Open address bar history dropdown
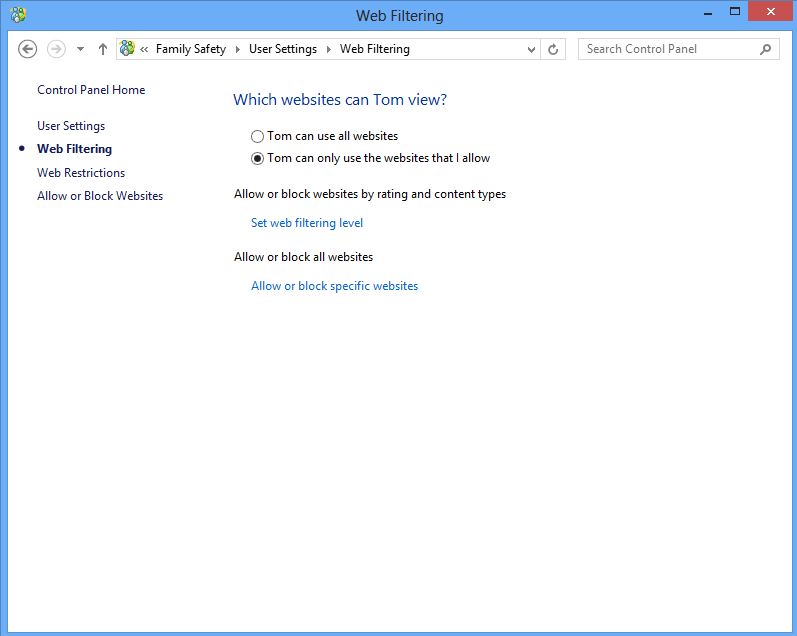797x636 pixels. (531, 49)
